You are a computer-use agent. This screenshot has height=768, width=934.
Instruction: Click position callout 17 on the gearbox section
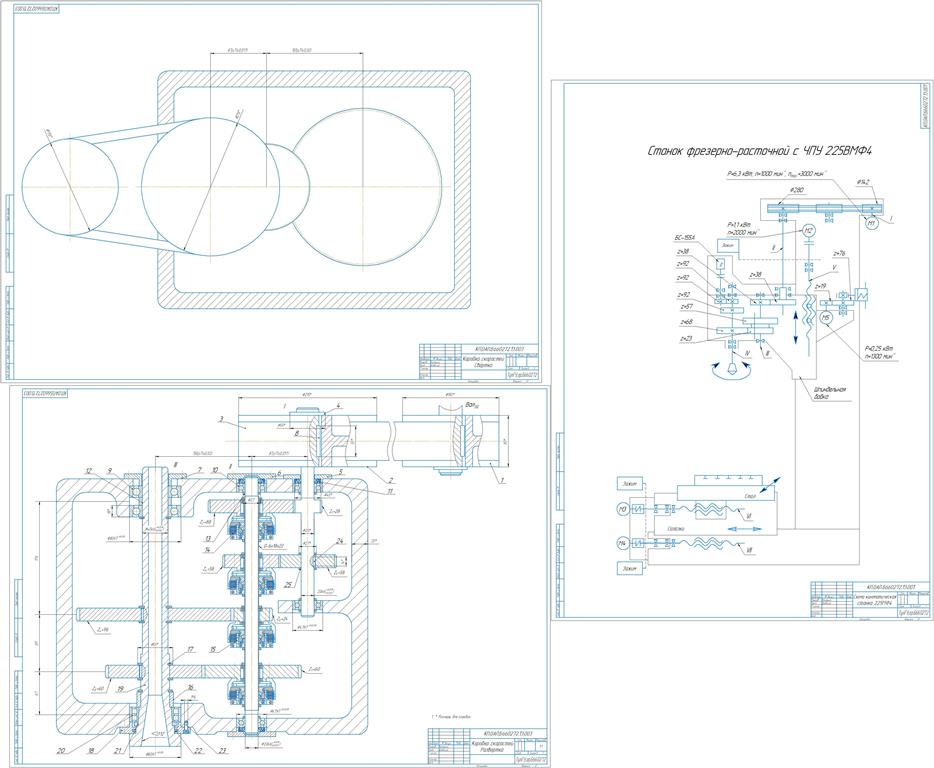point(190,650)
